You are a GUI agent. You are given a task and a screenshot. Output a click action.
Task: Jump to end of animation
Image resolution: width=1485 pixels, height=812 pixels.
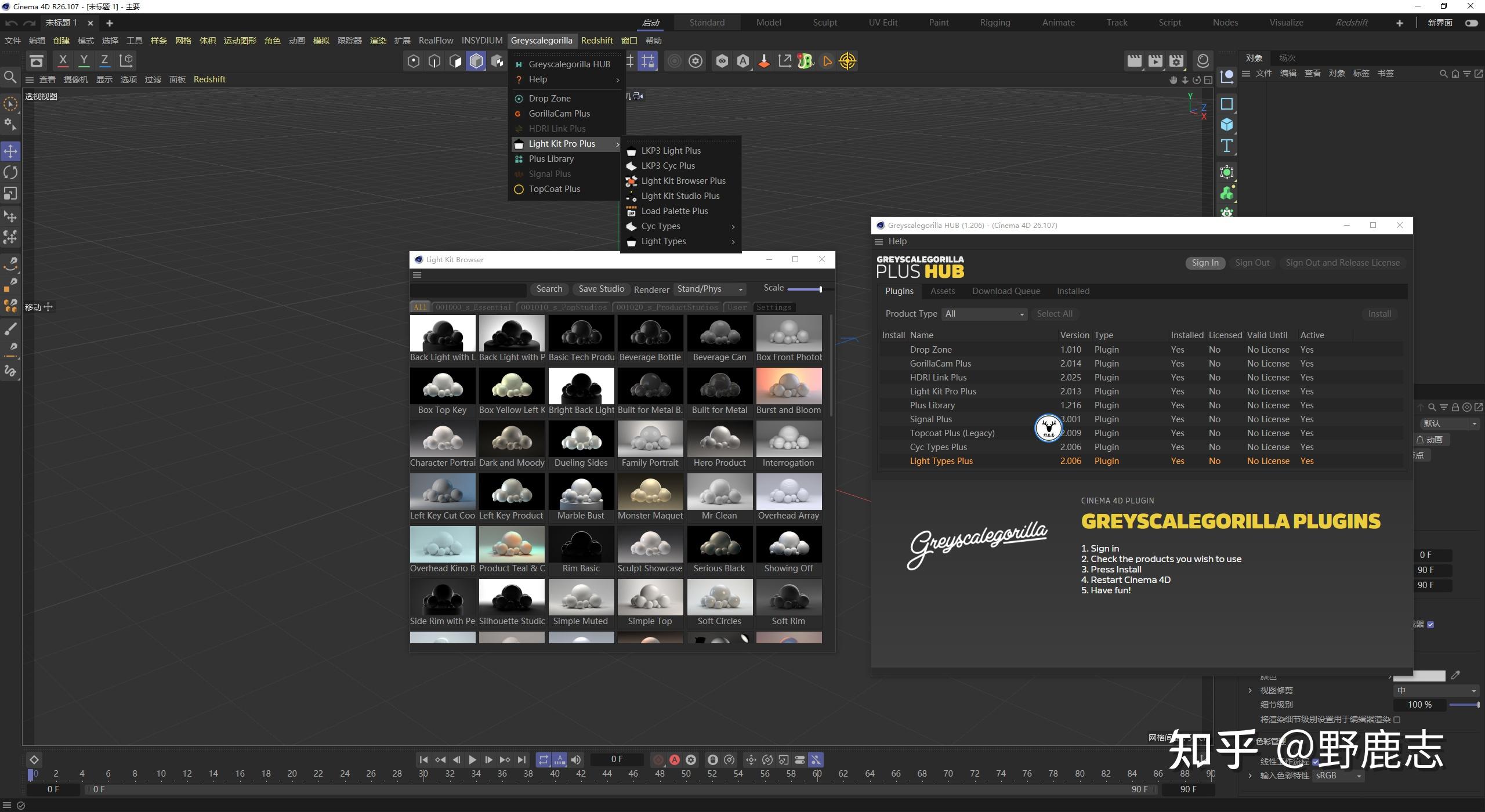(522, 760)
